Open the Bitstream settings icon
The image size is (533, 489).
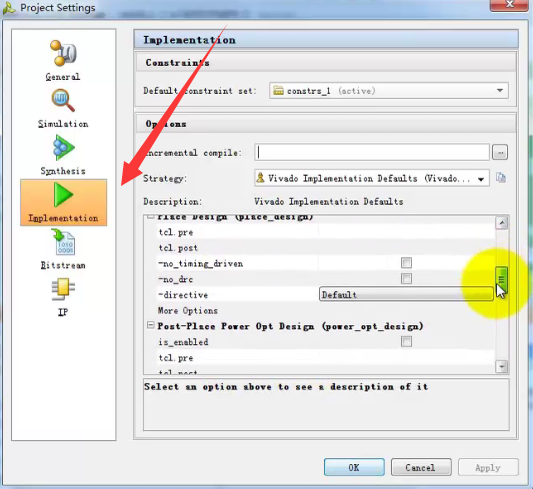(63, 249)
